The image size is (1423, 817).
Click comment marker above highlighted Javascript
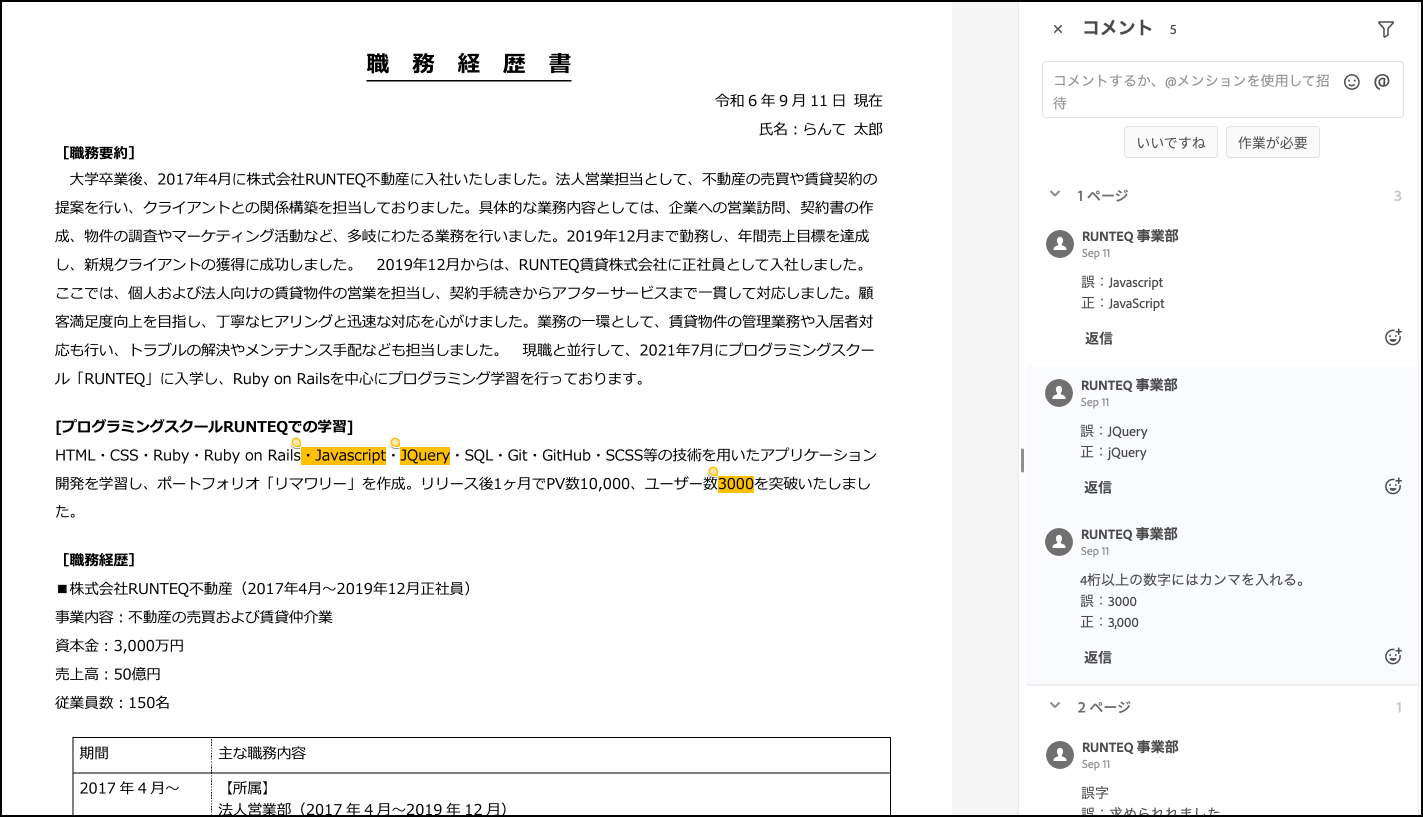[x=296, y=442]
